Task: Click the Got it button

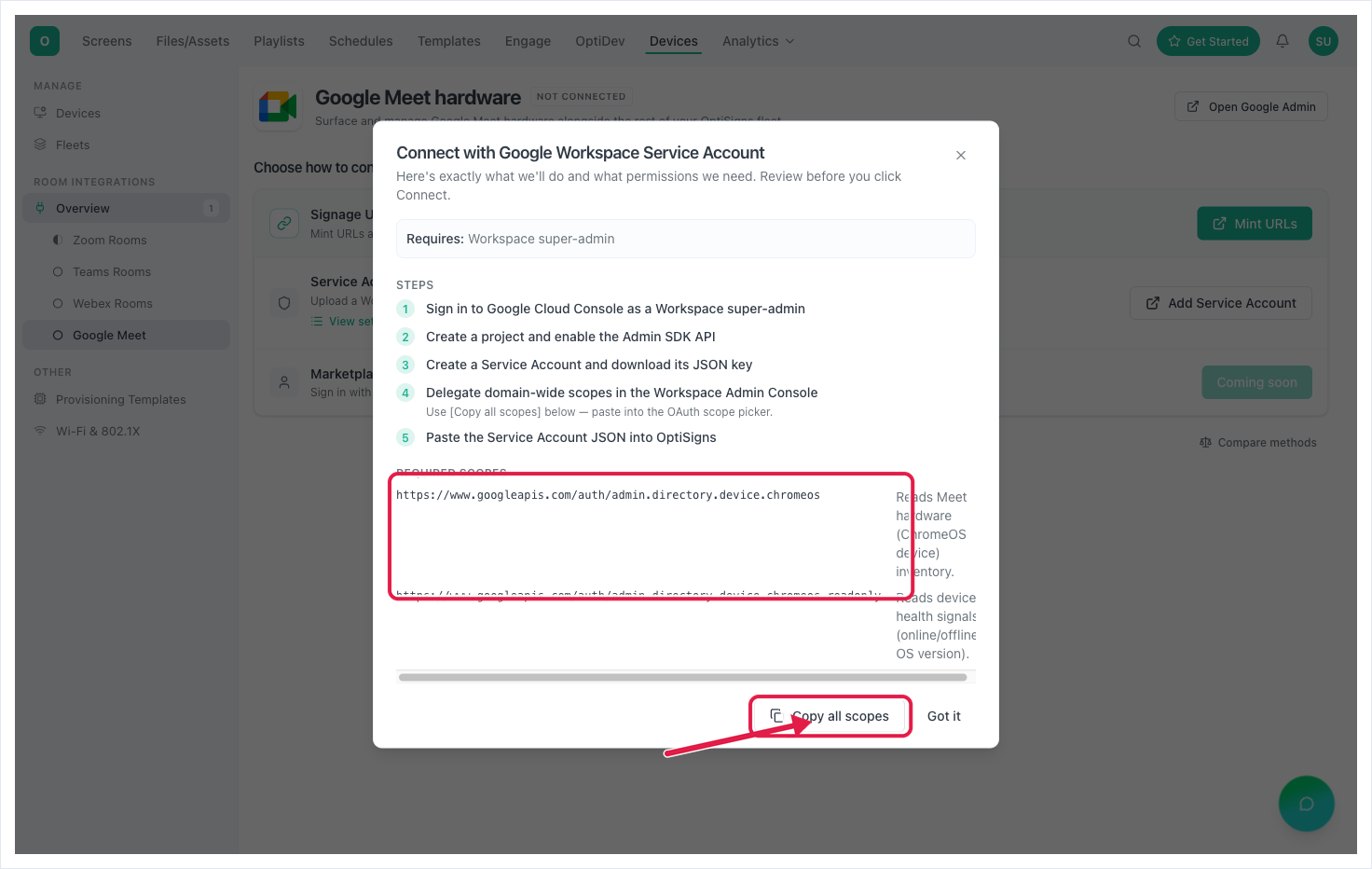Action: (x=944, y=716)
